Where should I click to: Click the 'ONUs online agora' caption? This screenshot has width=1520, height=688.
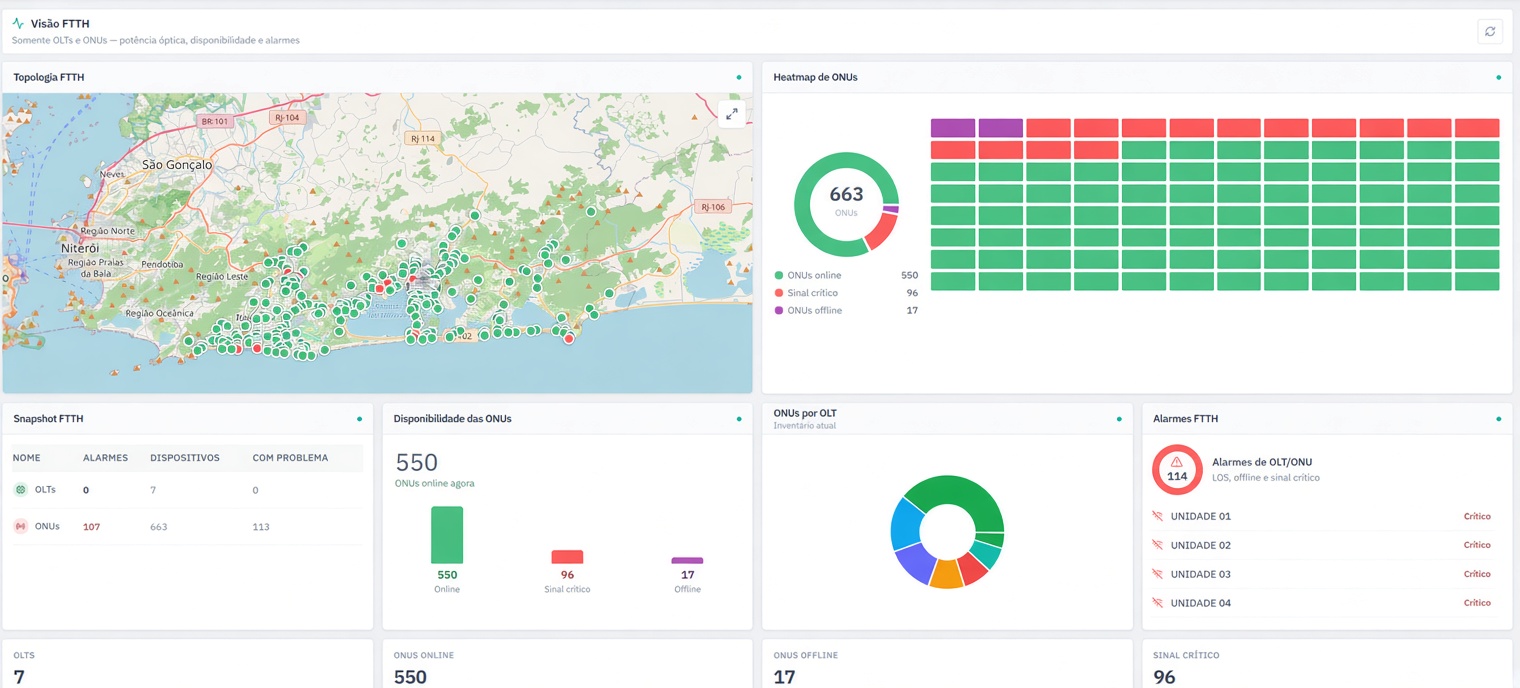click(x=435, y=483)
